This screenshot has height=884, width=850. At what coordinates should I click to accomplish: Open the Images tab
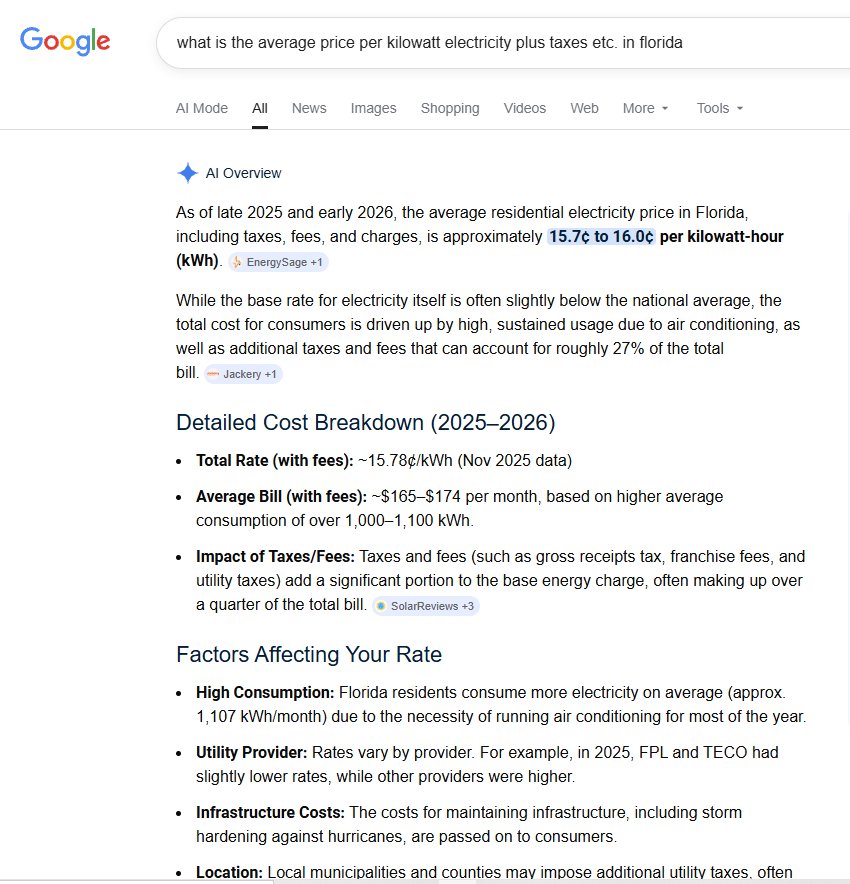373,108
